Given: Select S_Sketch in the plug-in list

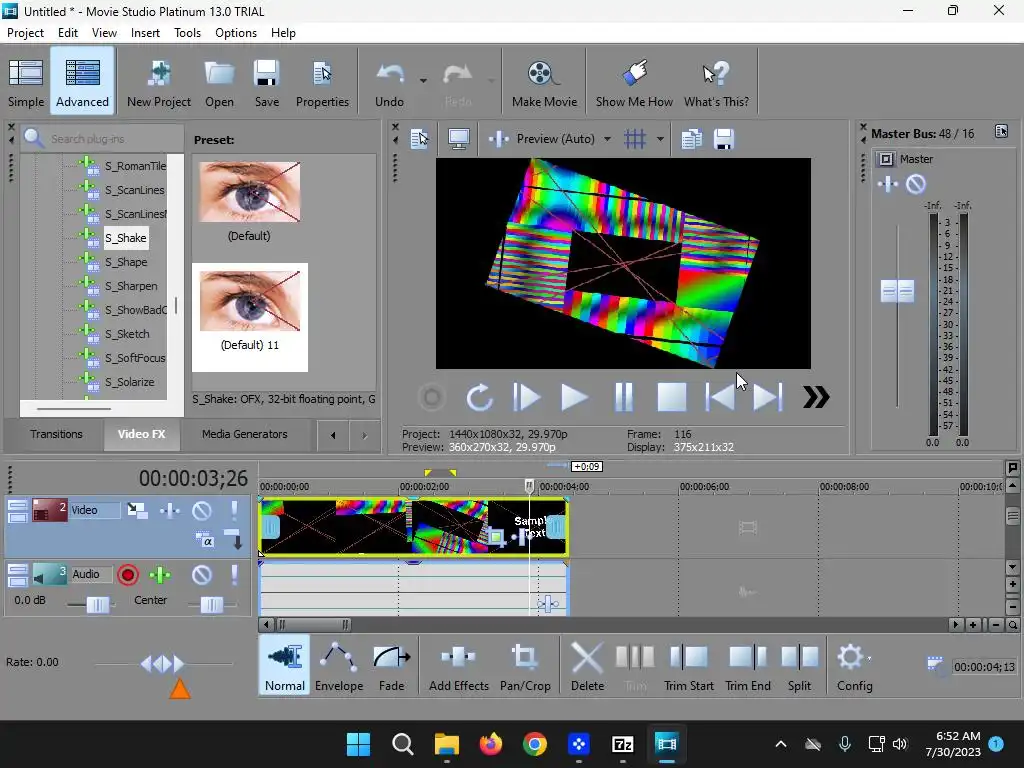Looking at the screenshot, I should (127, 334).
